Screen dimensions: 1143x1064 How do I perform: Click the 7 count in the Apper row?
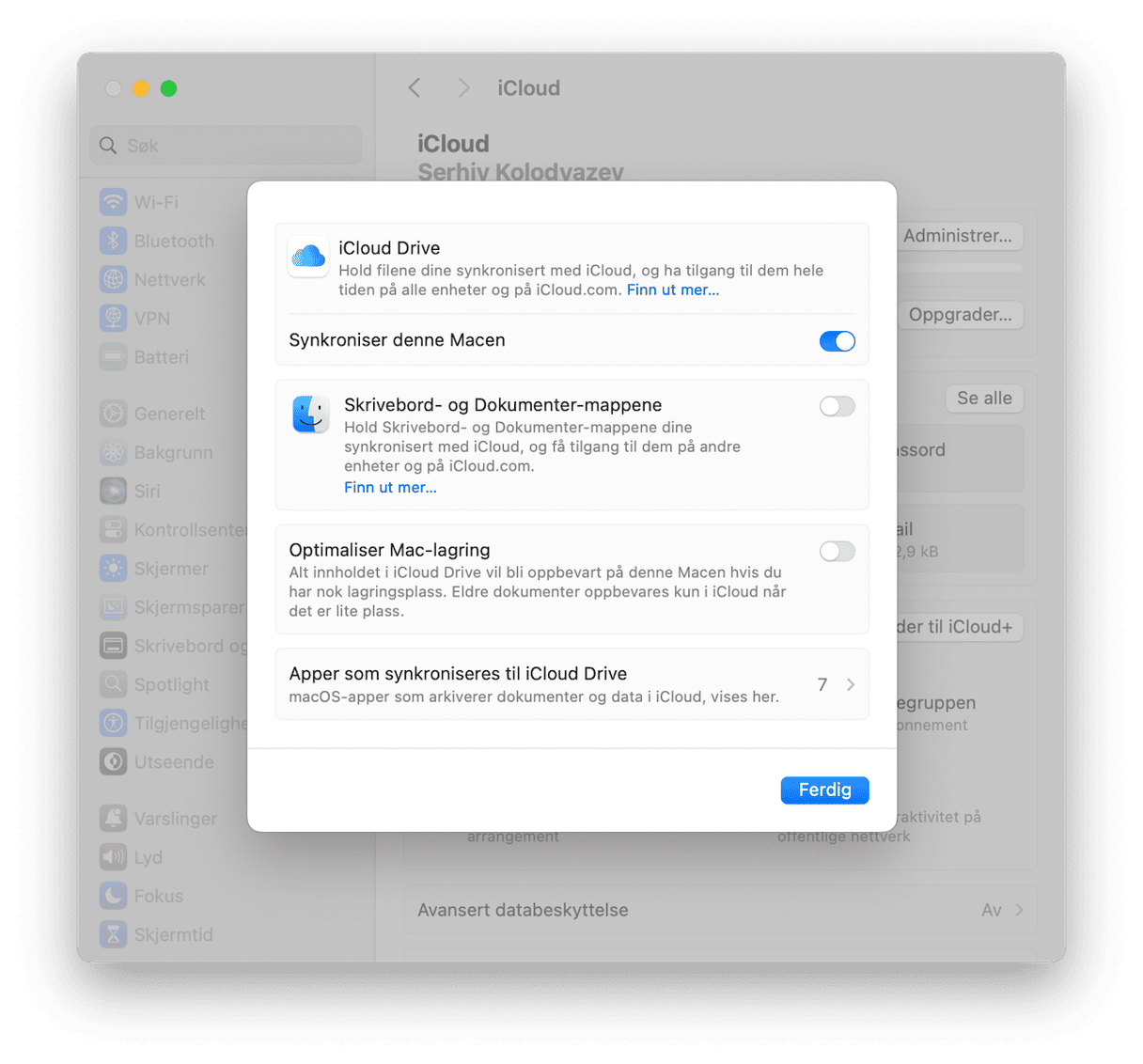(822, 684)
